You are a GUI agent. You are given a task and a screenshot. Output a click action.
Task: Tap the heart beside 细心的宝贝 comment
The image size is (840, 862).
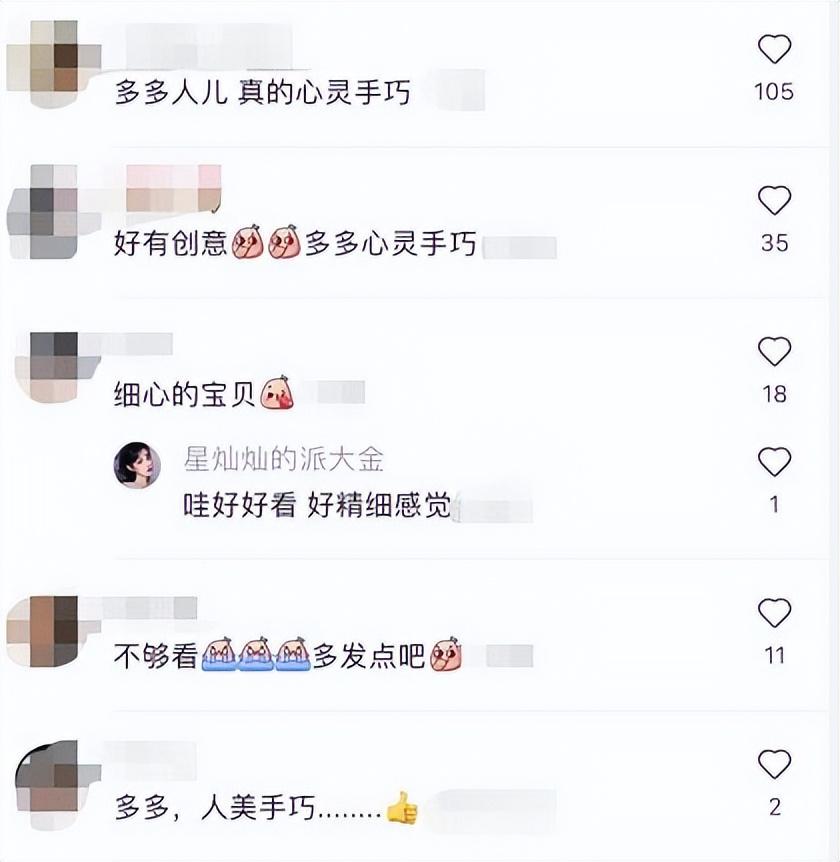pos(775,351)
